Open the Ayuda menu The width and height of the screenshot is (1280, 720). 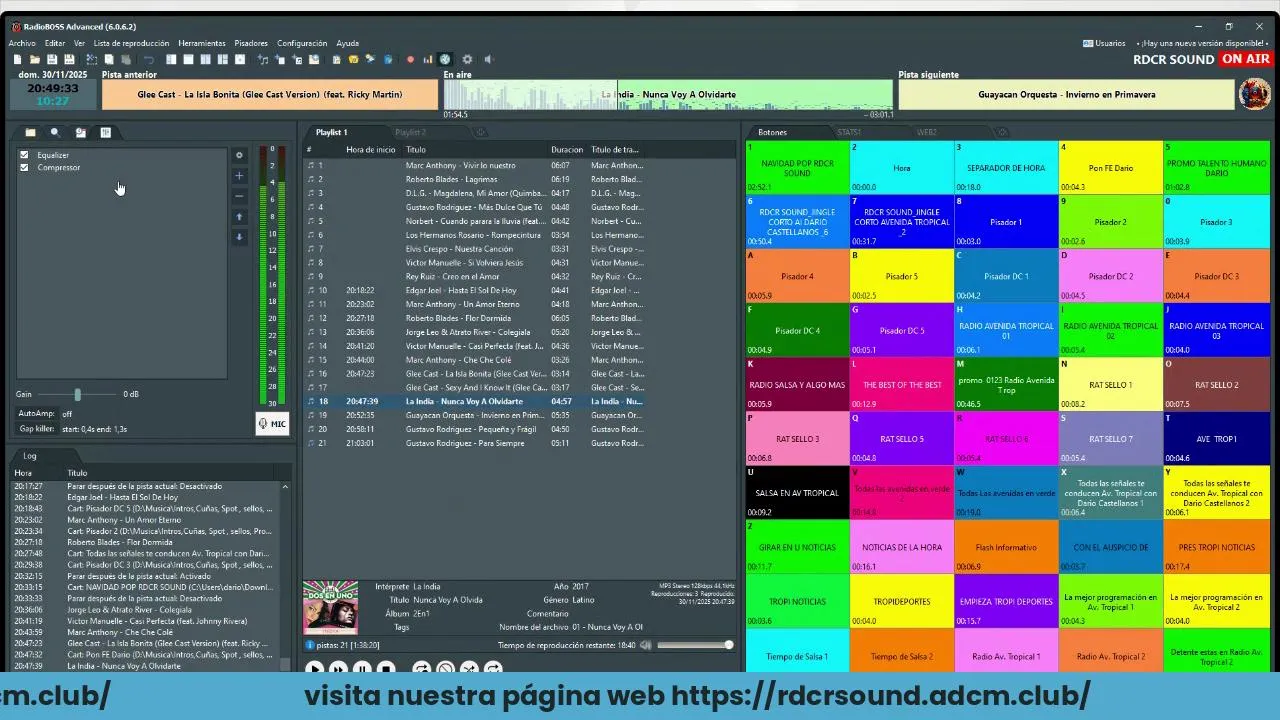(x=347, y=43)
